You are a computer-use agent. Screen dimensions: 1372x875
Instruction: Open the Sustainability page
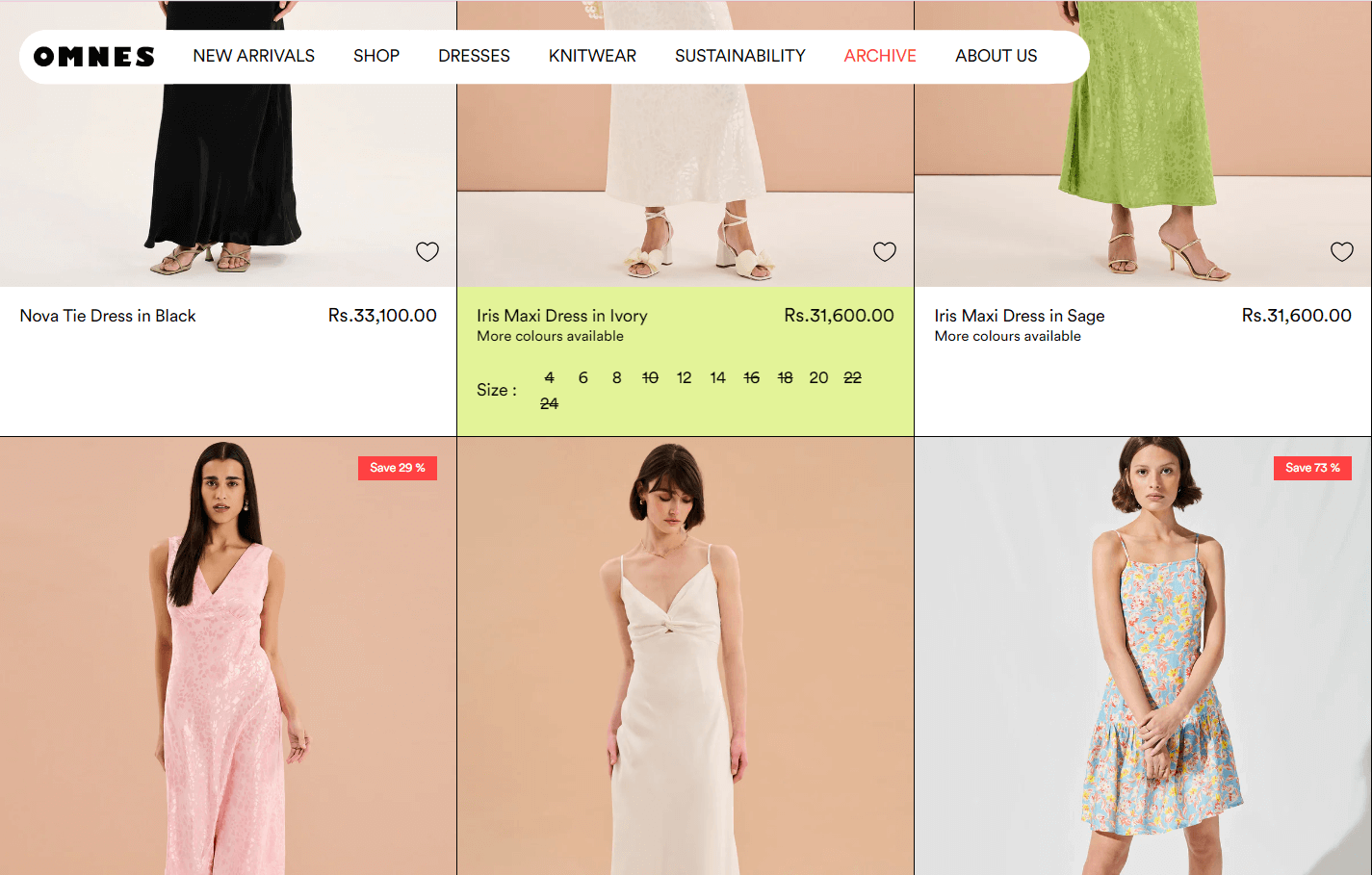click(x=739, y=56)
